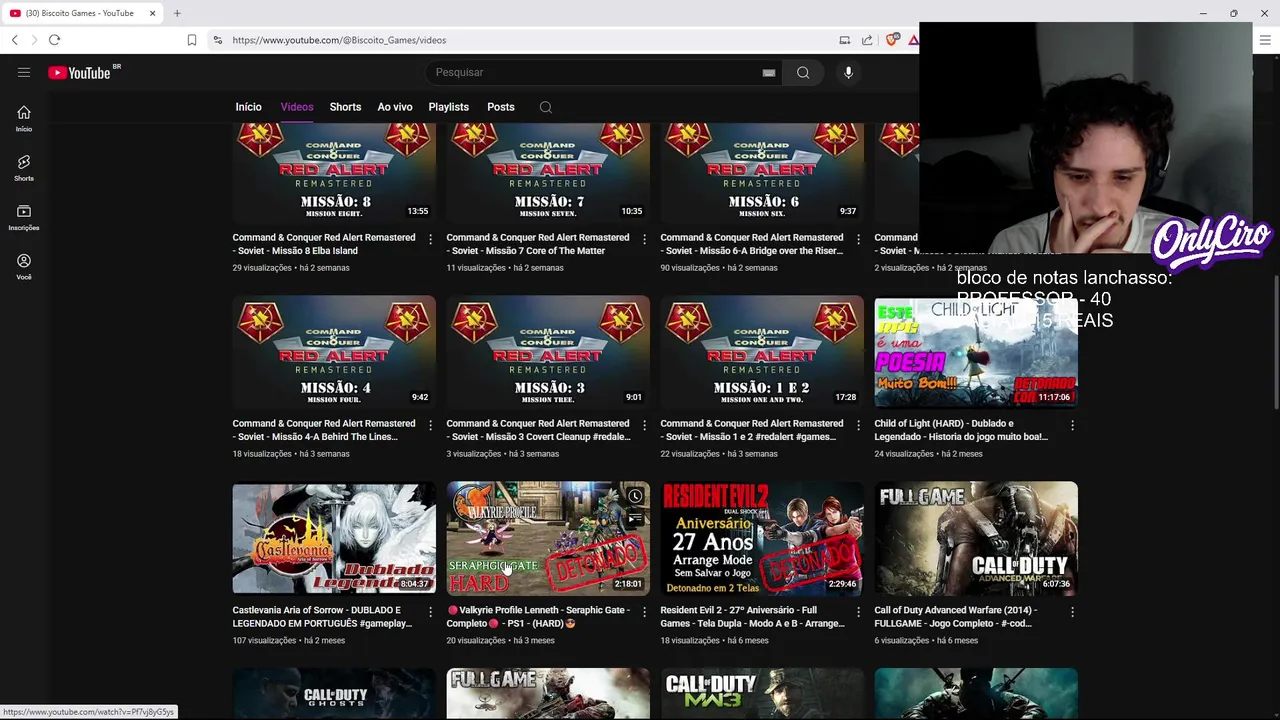The height and width of the screenshot is (720, 1280).
Task: Open Missão 7 Core of The Matter title
Action: [537, 244]
